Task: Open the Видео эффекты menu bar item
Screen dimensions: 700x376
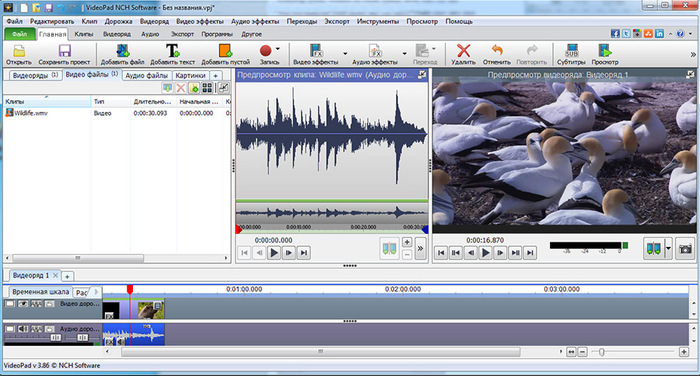Action: click(200, 21)
